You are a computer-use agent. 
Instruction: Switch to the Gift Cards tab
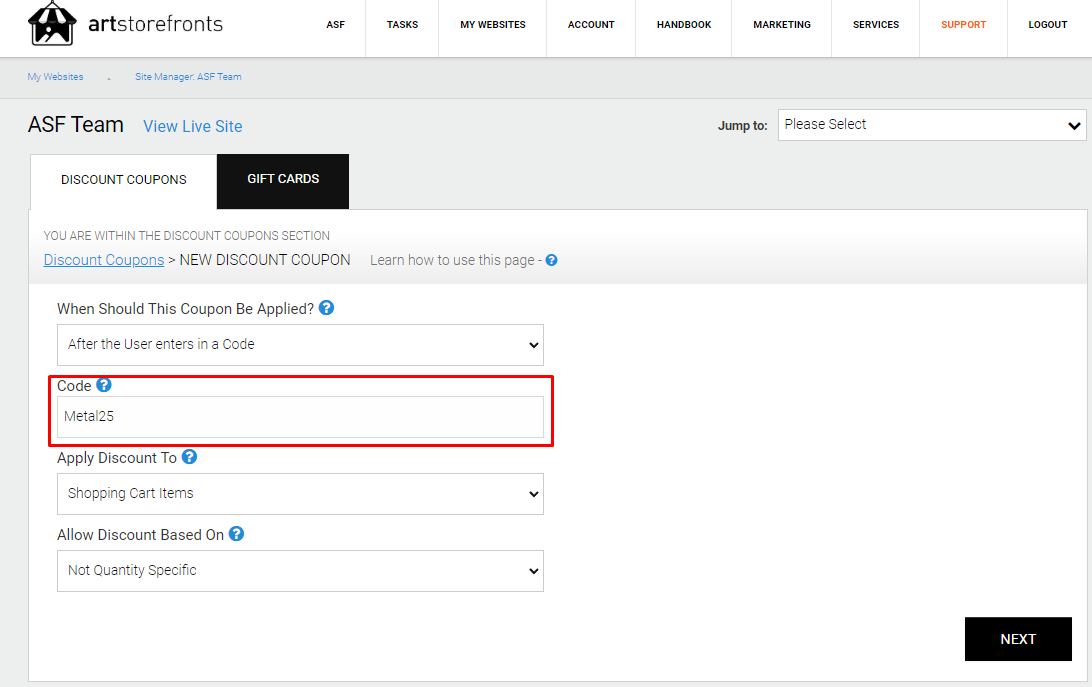coord(283,181)
